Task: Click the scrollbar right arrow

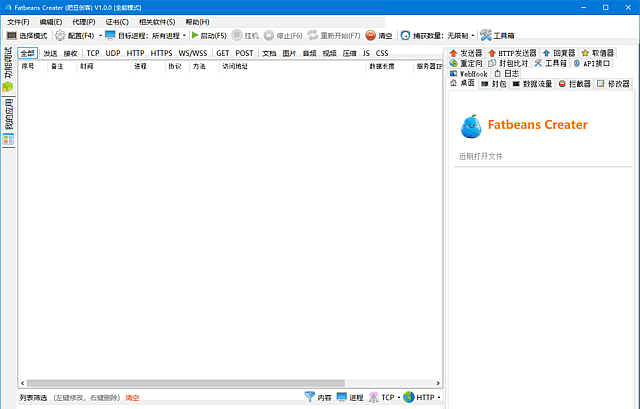Action: (438, 383)
